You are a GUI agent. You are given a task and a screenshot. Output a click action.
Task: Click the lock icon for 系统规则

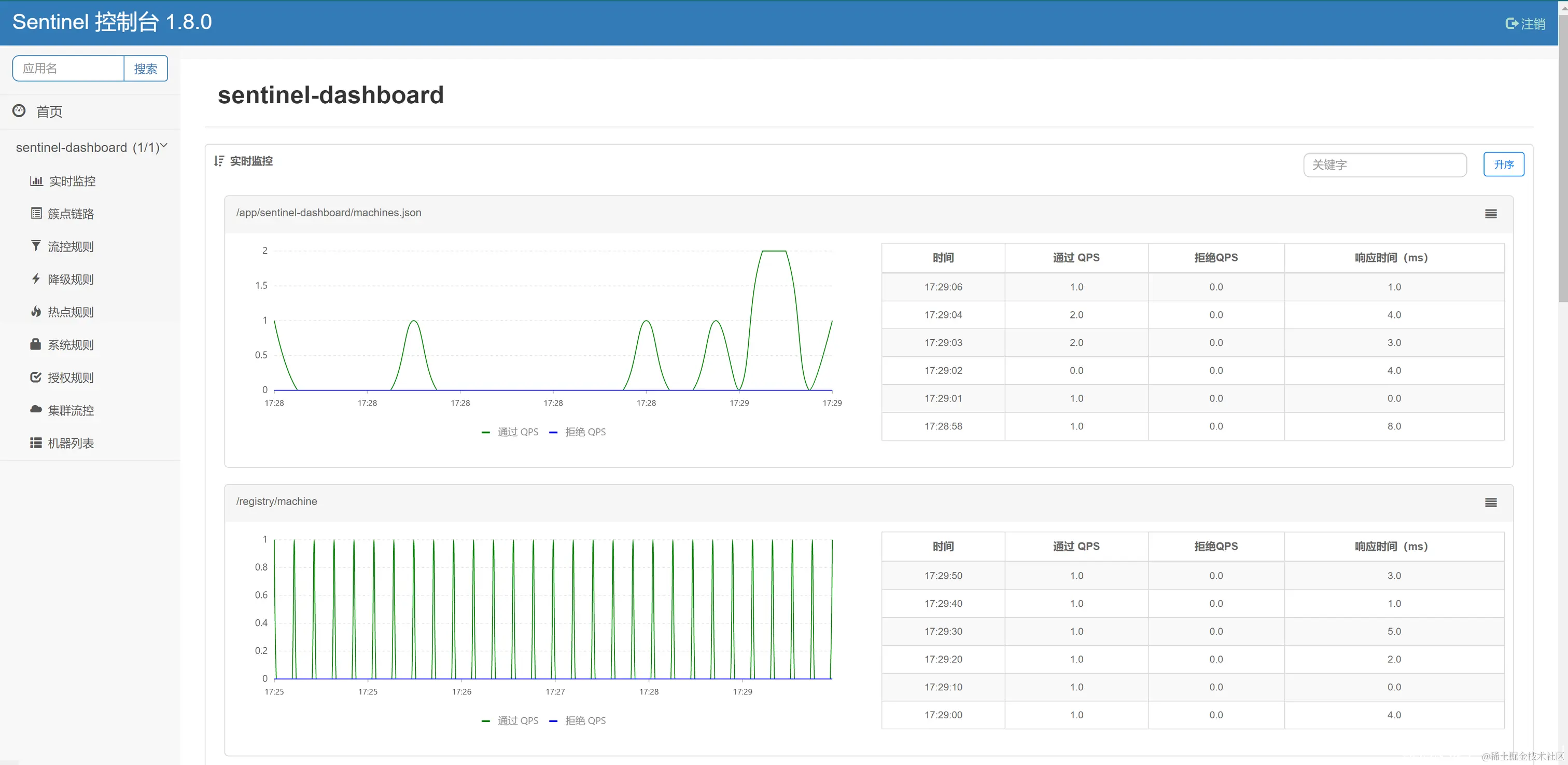click(36, 344)
